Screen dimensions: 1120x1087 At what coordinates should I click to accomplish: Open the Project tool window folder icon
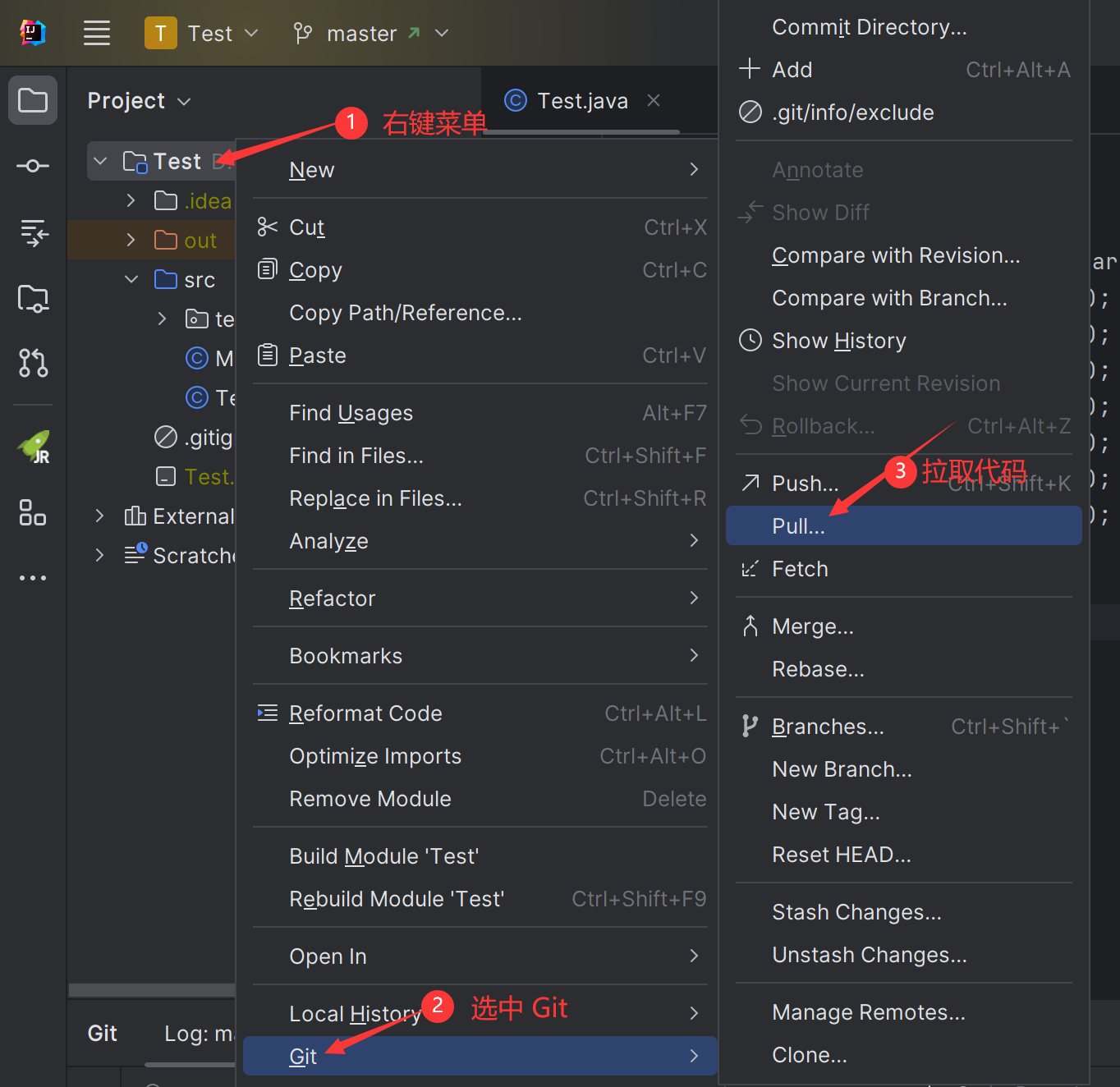tap(33, 100)
